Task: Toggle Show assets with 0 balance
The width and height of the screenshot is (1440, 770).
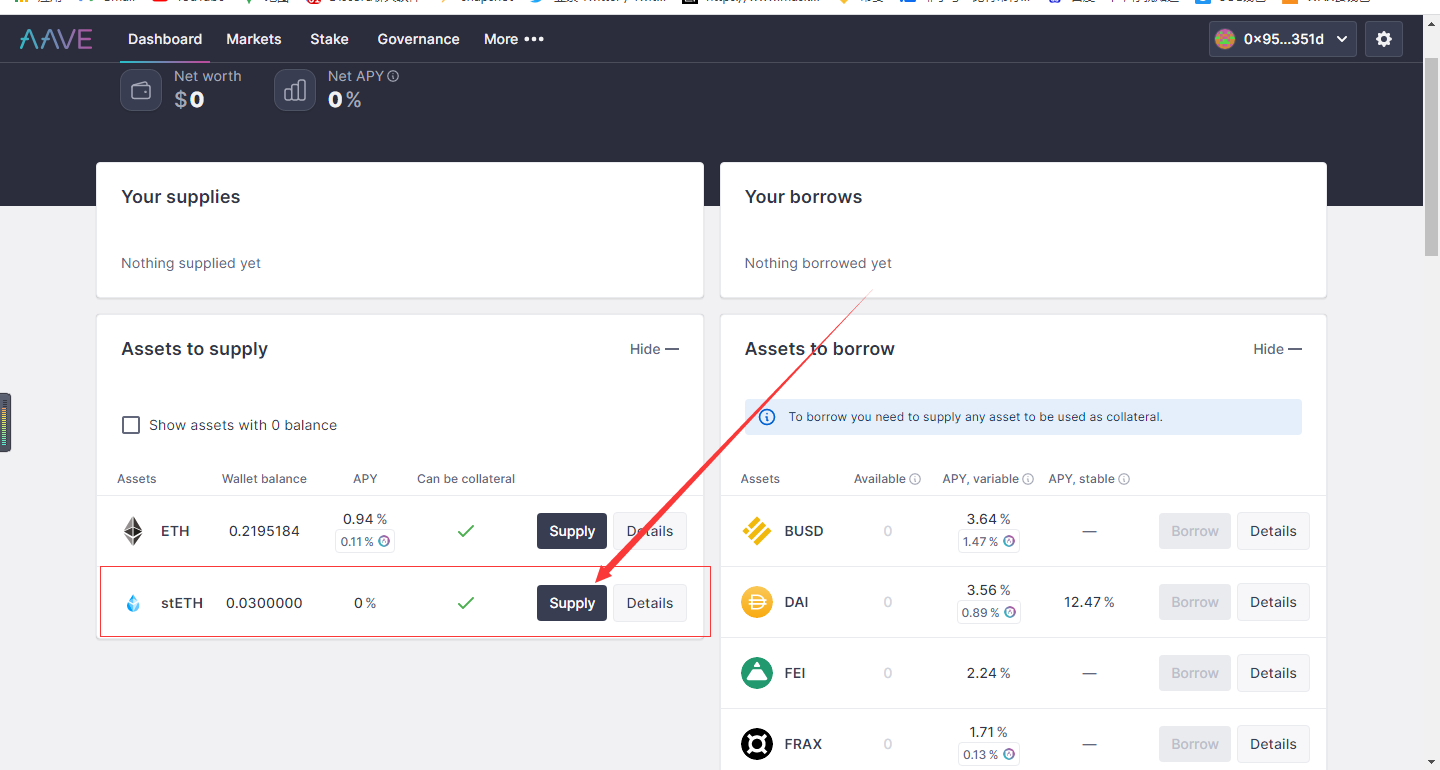Action: point(131,425)
